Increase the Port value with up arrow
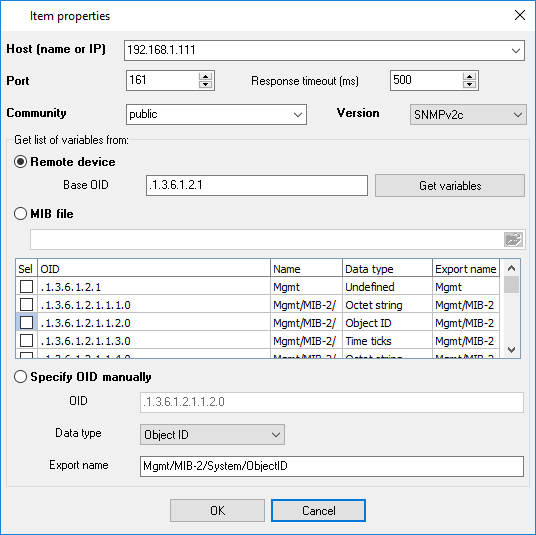 coord(205,76)
